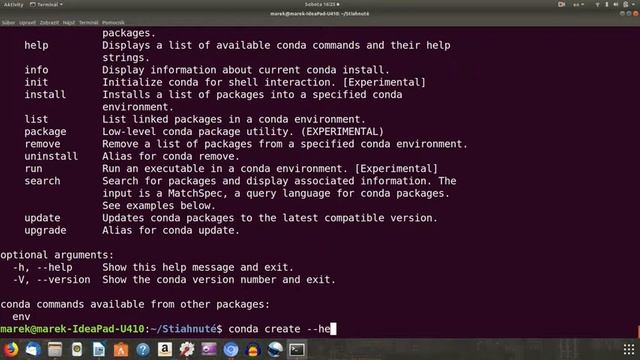The height and width of the screenshot is (360, 640).
Task: Open LibreOffice Writer from the dock
Action: coord(99,349)
